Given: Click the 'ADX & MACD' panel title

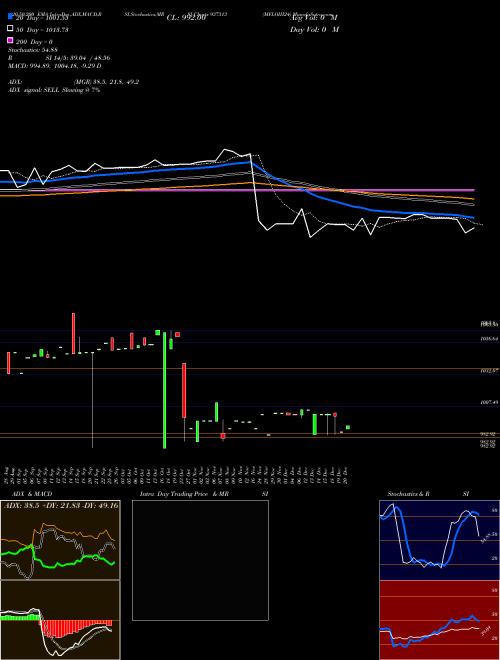Looking at the screenshot, I should coord(32,494).
